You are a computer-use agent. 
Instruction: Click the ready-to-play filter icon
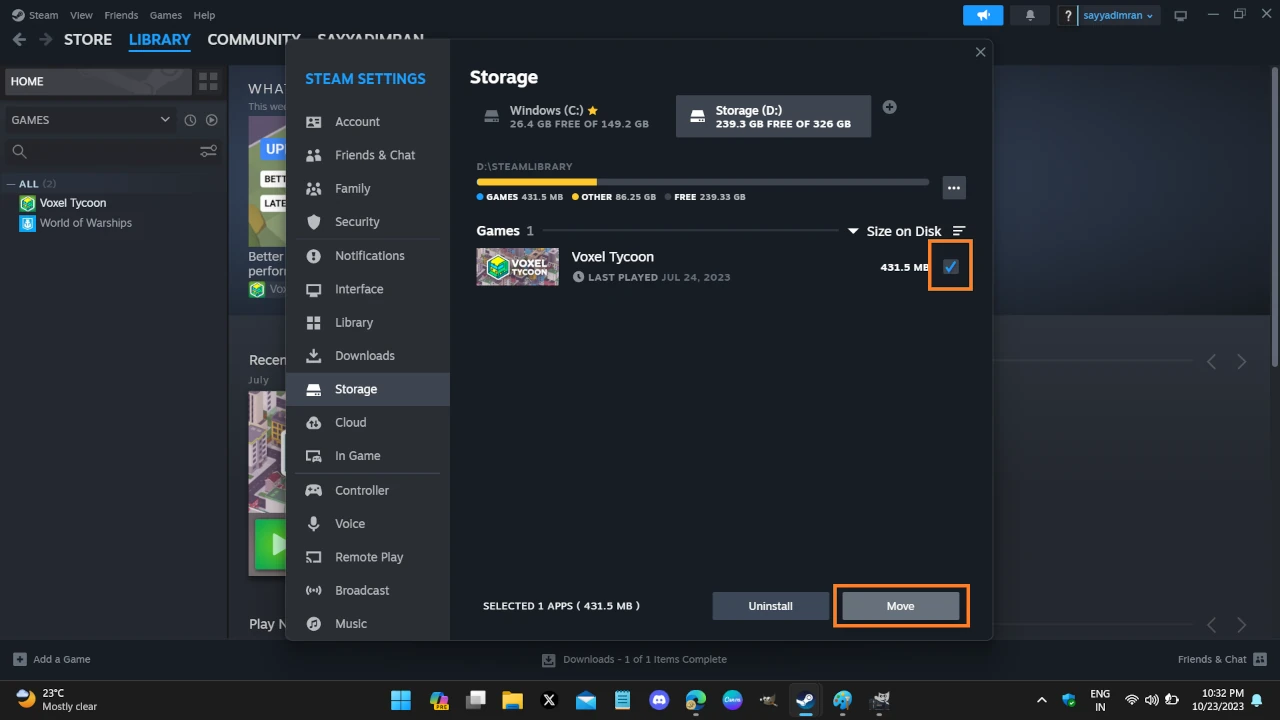(212, 120)
